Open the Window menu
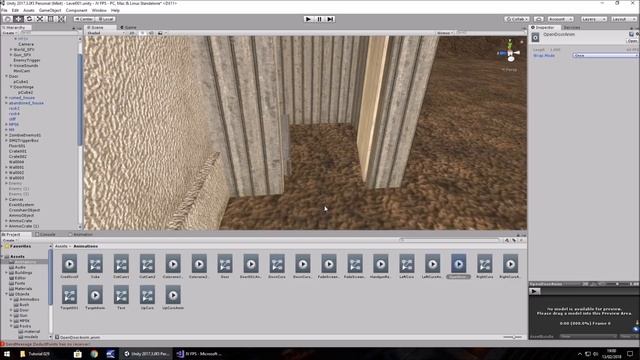Viewport: 640px width, 360px height. point(99,10)
